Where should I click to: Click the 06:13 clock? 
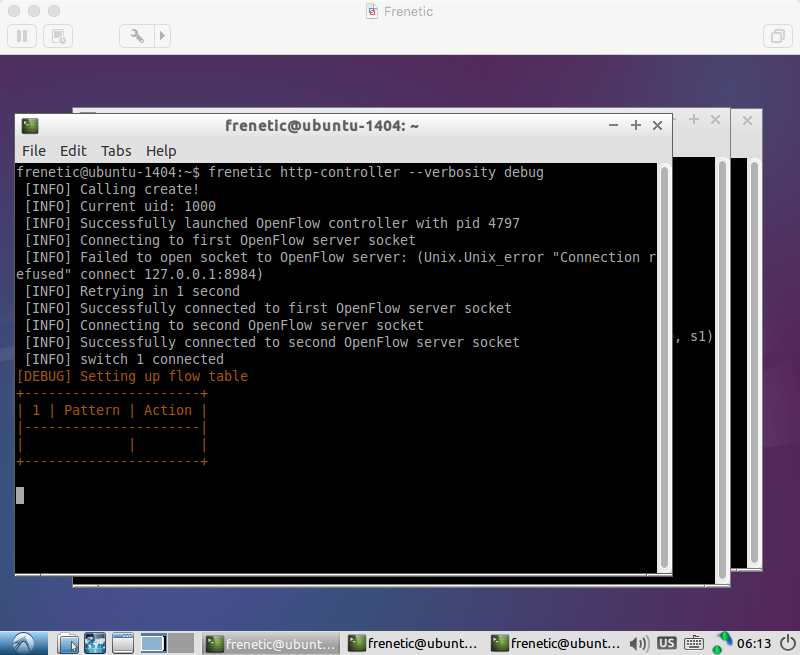pyautogui.click(x=754, y=644)
